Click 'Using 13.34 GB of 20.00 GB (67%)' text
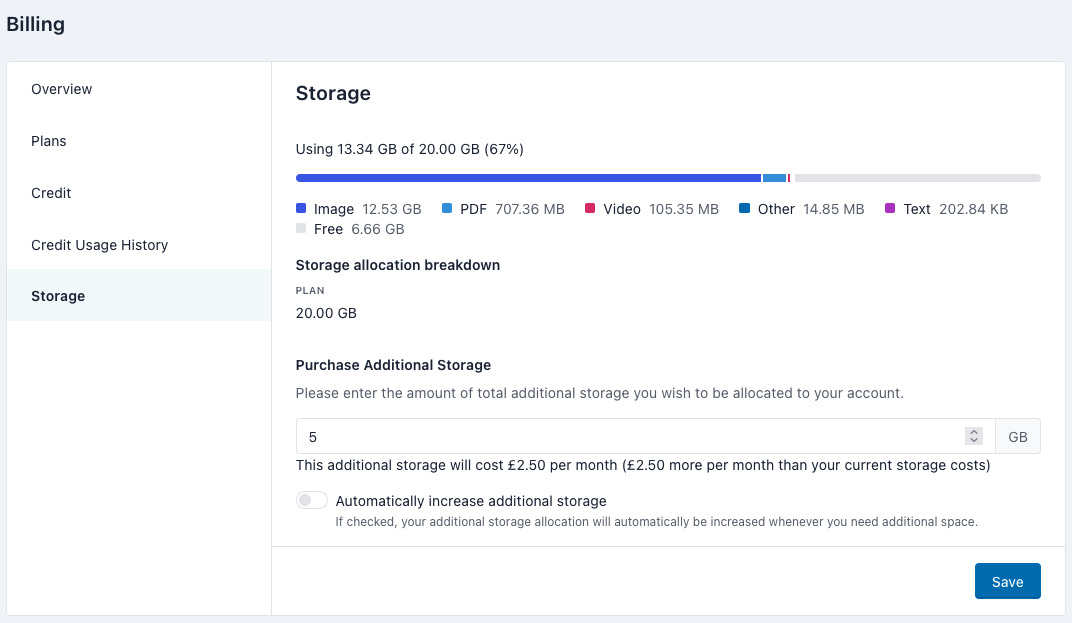The image size is (1072, 623). click(410, 149)
